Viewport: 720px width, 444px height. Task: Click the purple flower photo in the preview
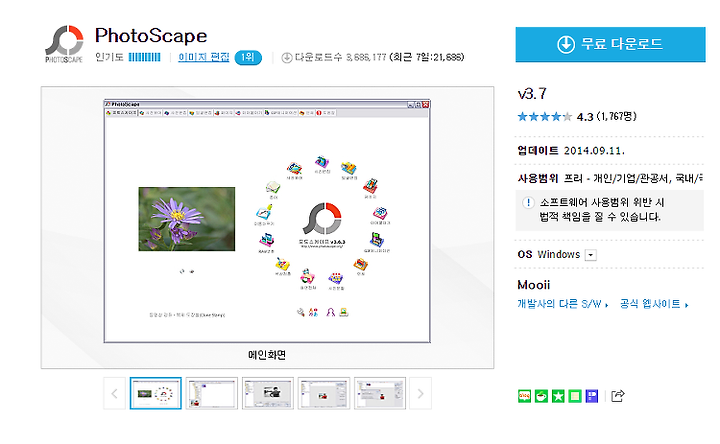[186, 219]
